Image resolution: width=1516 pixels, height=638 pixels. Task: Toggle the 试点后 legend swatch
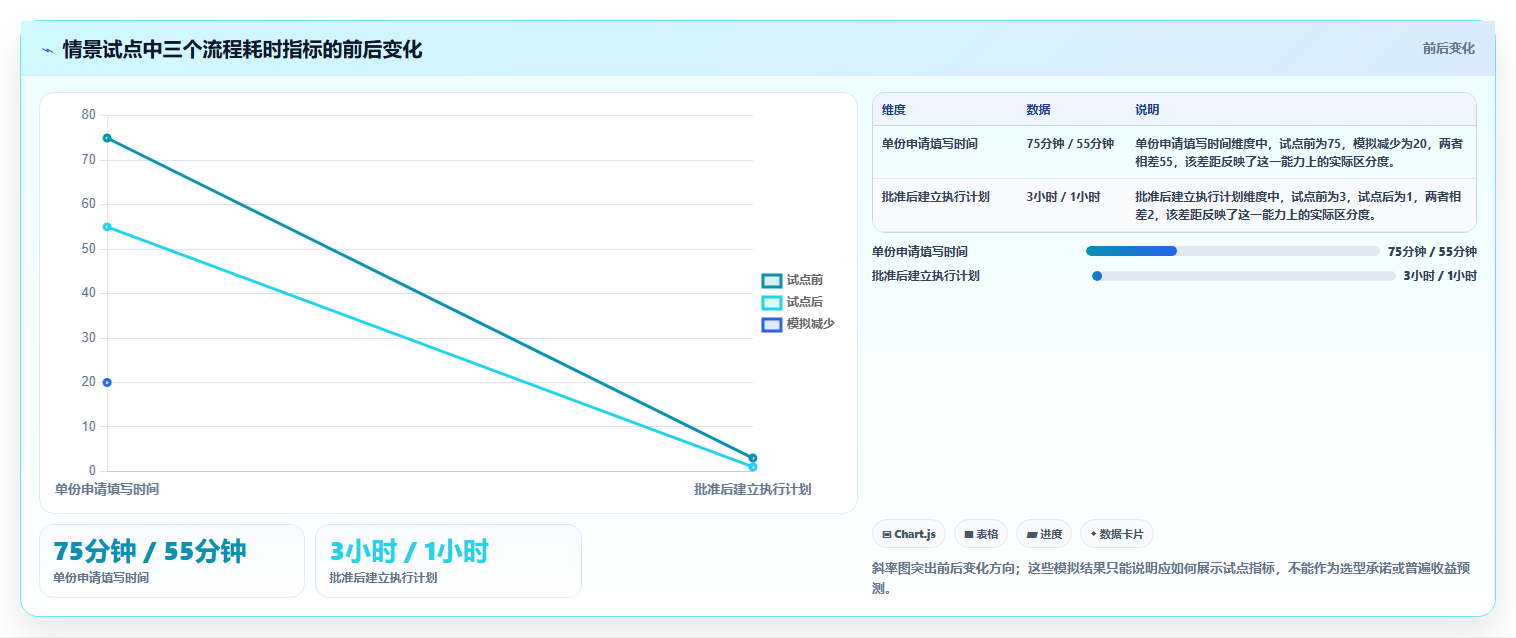[x=771, y=303]
